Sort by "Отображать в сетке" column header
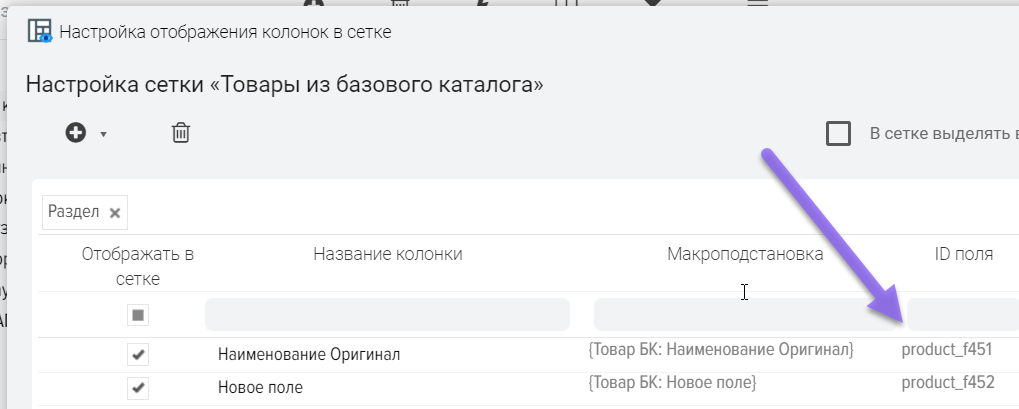The height and width of the screenshot is (409, 1019). (138, 266)
